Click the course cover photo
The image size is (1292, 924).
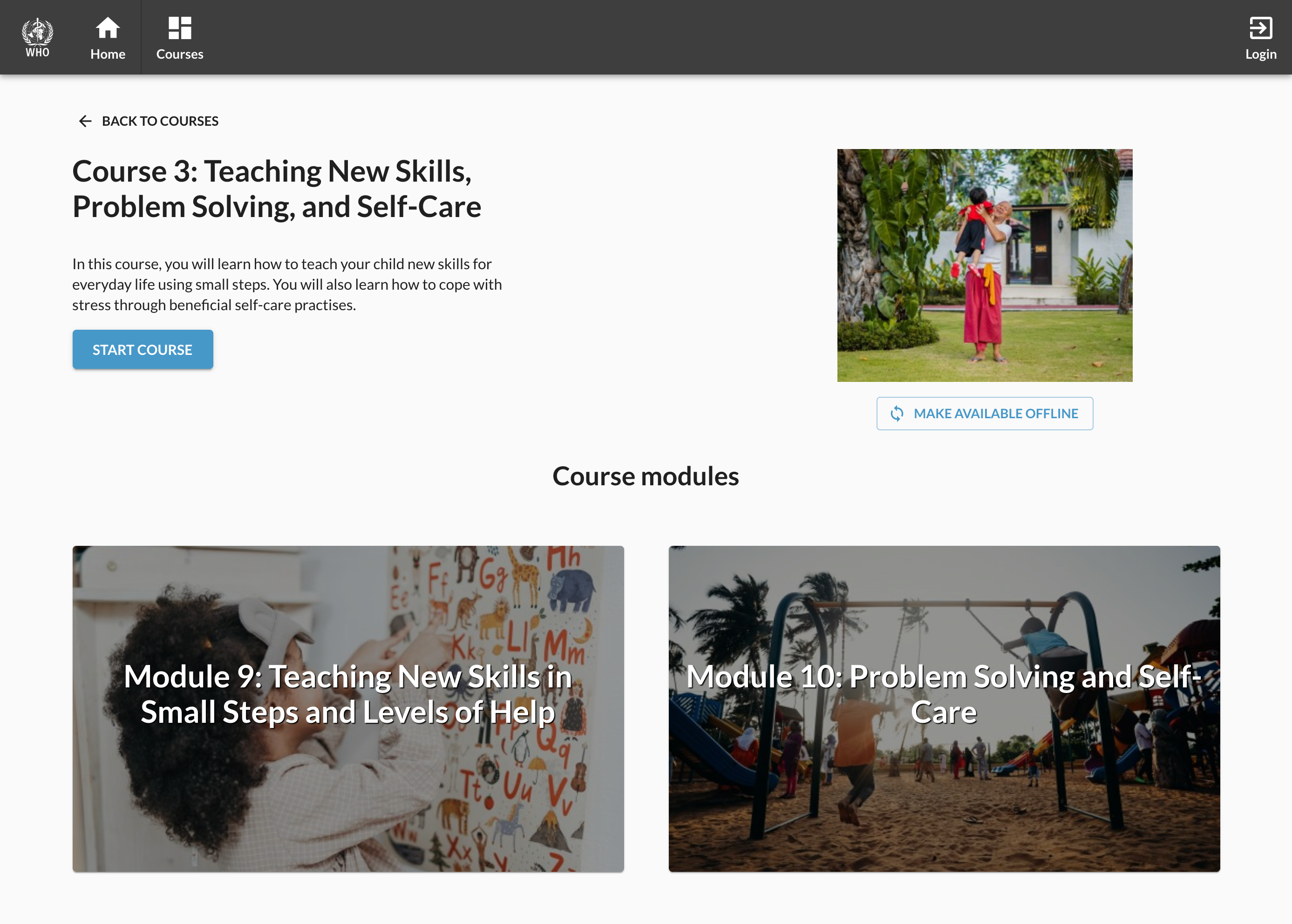click(984, 265)
